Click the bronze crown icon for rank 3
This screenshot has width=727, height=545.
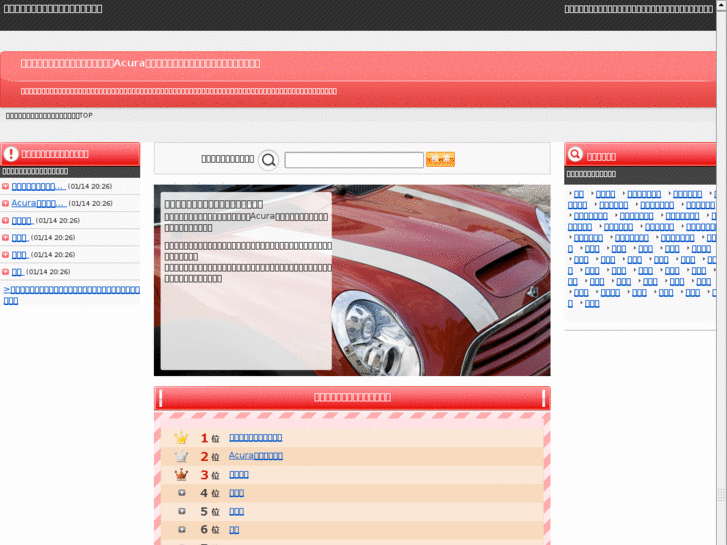pyautogui.click(x=181, y=475)
